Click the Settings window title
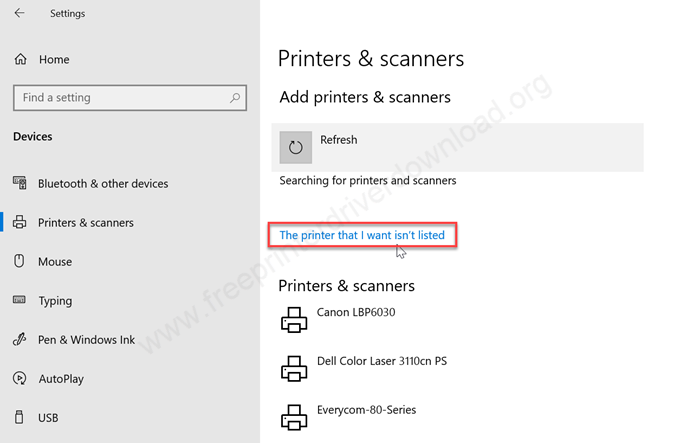Image resolution: width=680 pixels, height=443 pixels. [x=68, y=13]
